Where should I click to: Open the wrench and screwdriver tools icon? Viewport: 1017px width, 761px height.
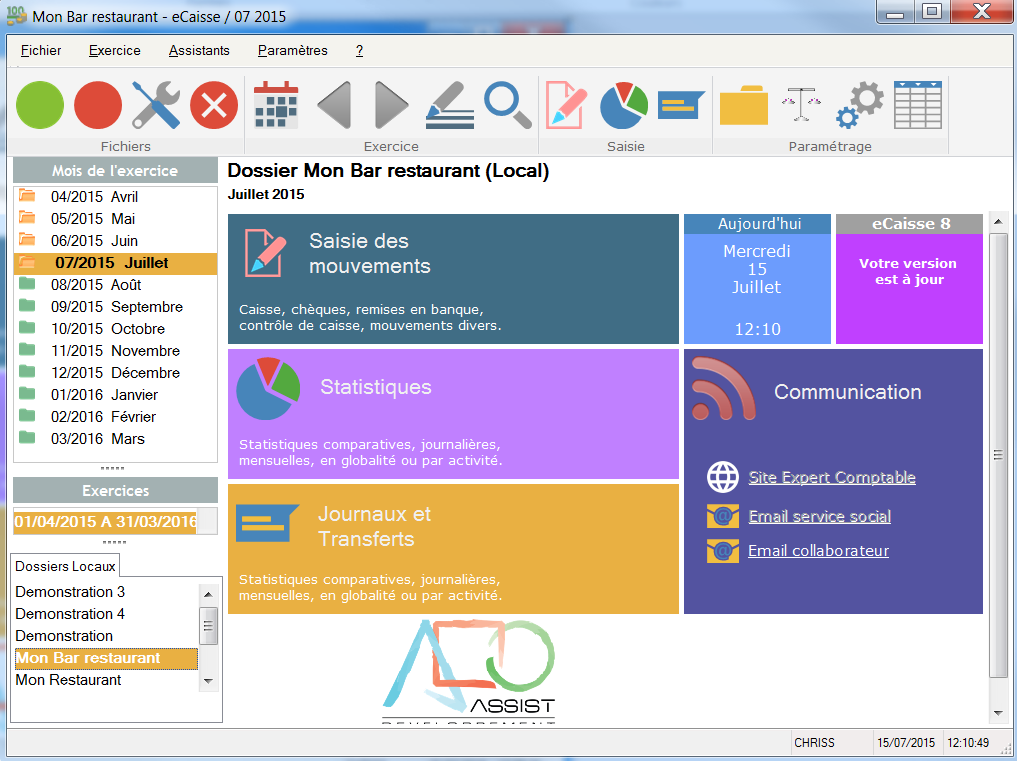[x=156, y=105]
